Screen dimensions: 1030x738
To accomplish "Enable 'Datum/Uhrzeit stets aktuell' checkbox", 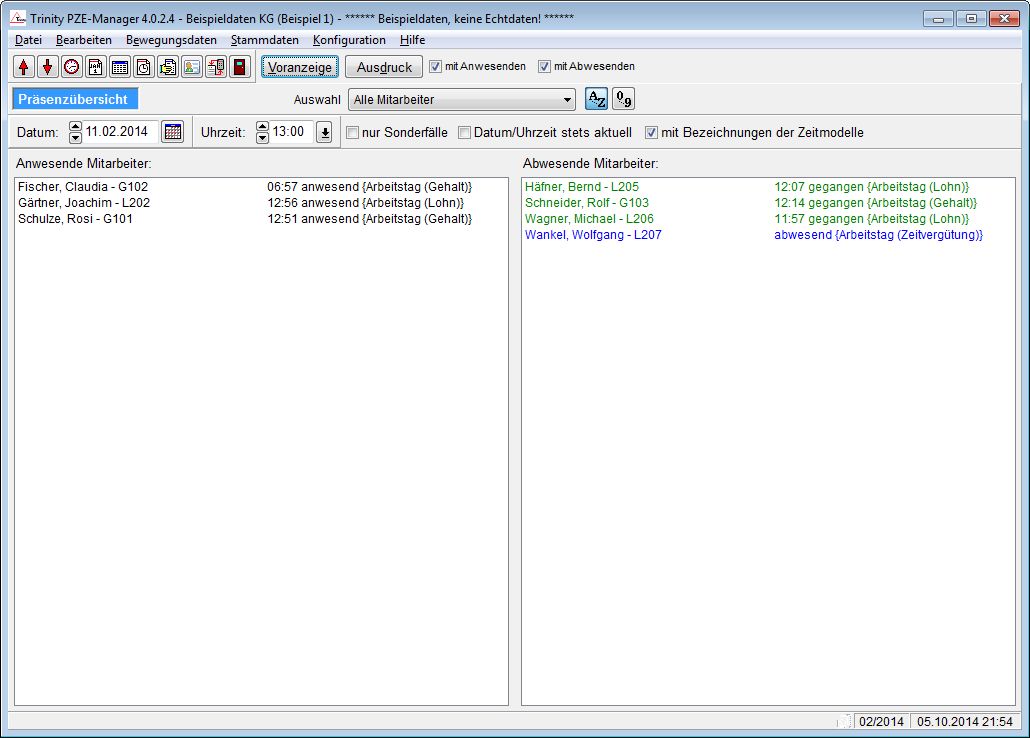I will tap(465, 132).
